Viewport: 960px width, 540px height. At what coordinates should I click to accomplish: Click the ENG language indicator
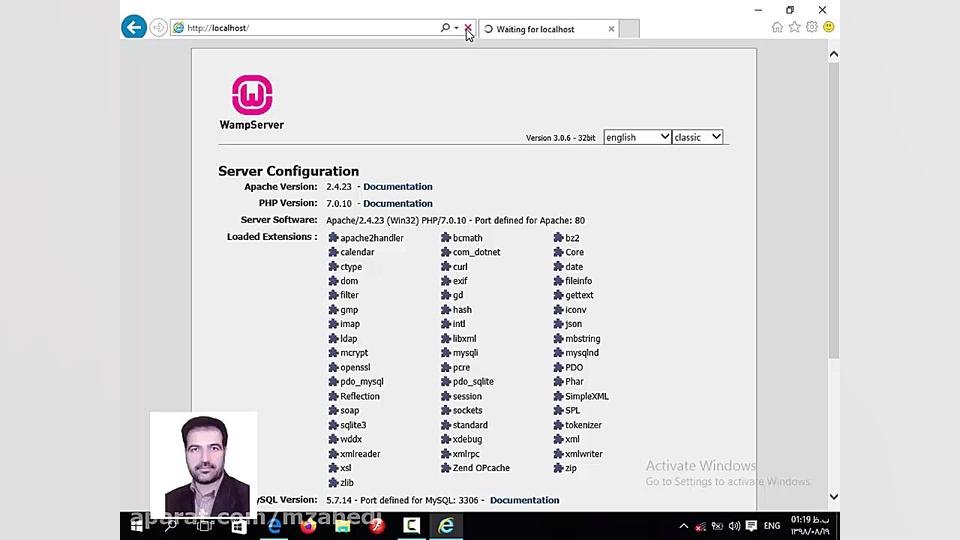(x=772, y=526)
